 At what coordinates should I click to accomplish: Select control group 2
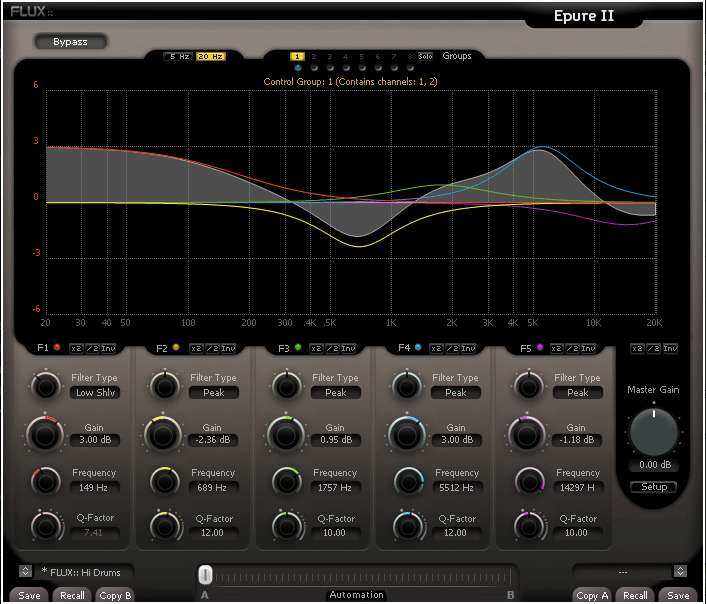click(313, 56)
